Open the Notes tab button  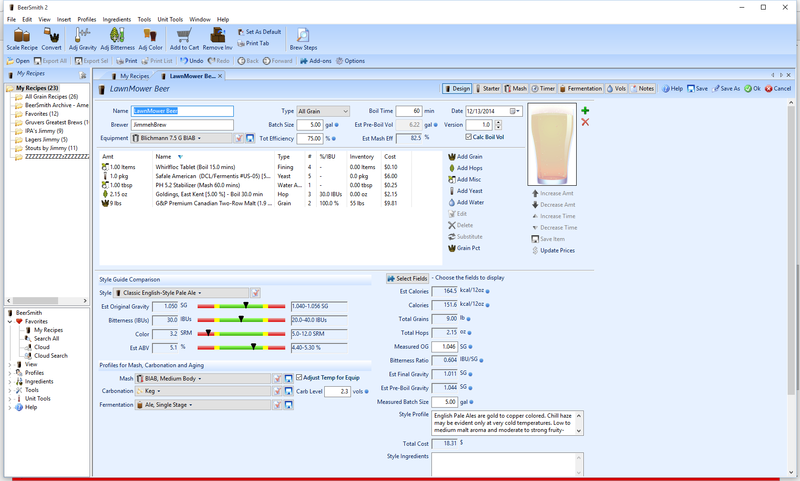642,88
